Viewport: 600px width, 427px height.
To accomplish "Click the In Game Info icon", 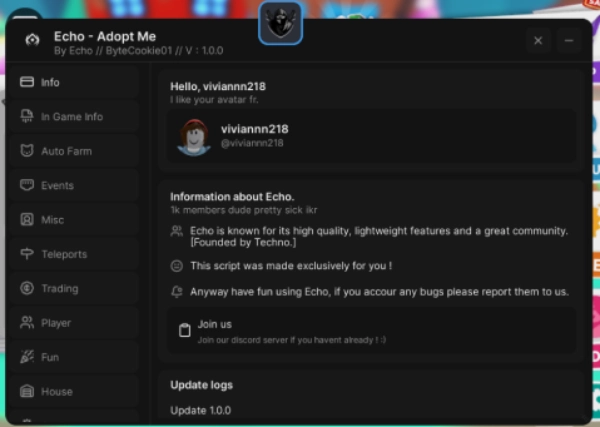I will tap(27, 116).
